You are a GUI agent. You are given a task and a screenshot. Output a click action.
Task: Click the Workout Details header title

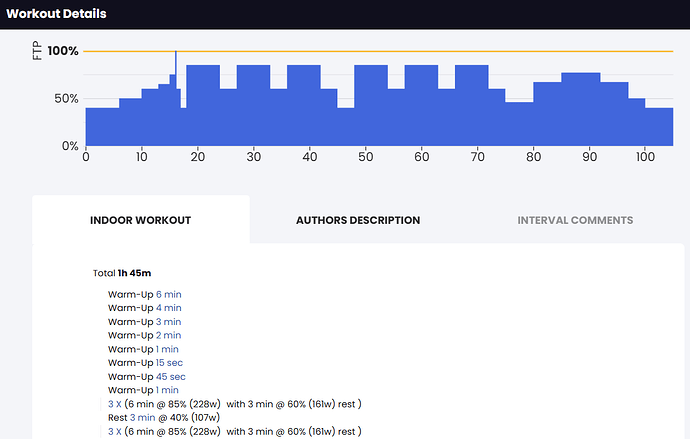pos(55,14)
